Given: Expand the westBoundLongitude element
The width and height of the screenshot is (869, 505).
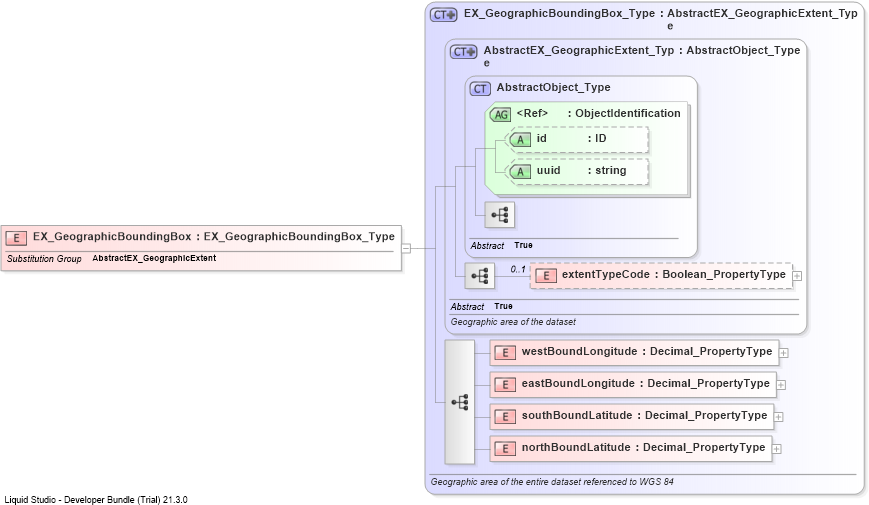Looking at the screenshot, I should coord(784,353).
